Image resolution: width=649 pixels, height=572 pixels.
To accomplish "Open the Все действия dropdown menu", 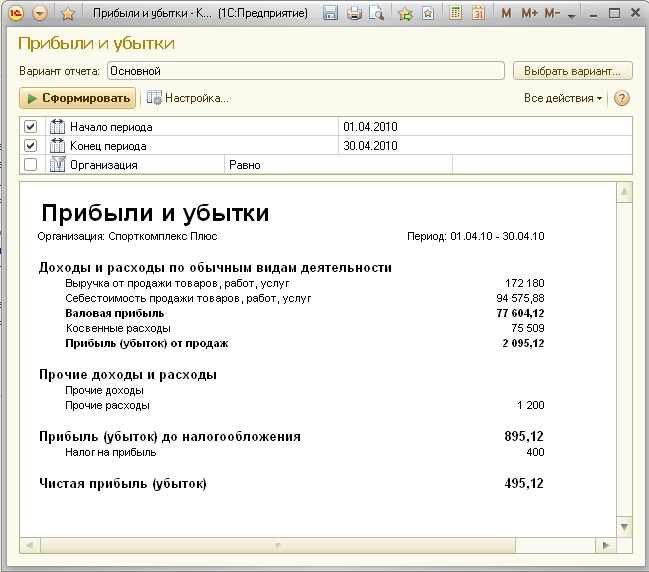I will click(562, 98).
